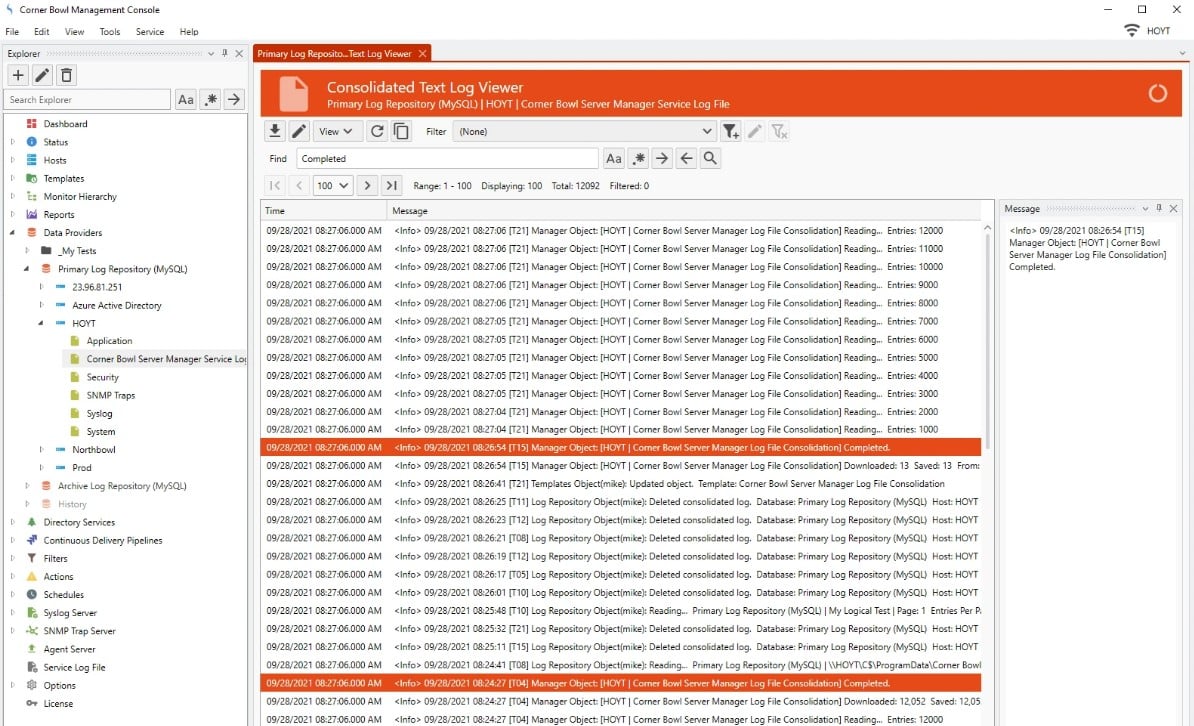1194x726 pixels.
Task: Select log row with Entries: 12000 at 08:27:06 [T21]
Action: point(621,230)
